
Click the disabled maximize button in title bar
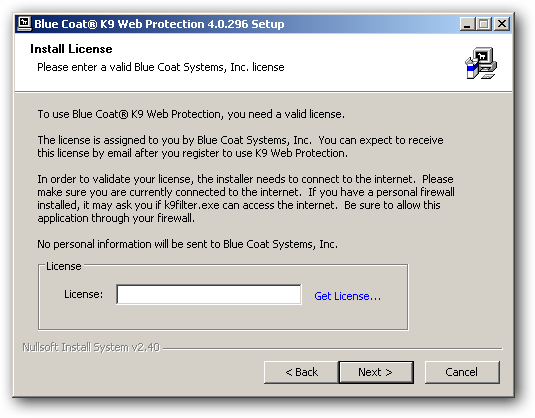pos(483,24)
